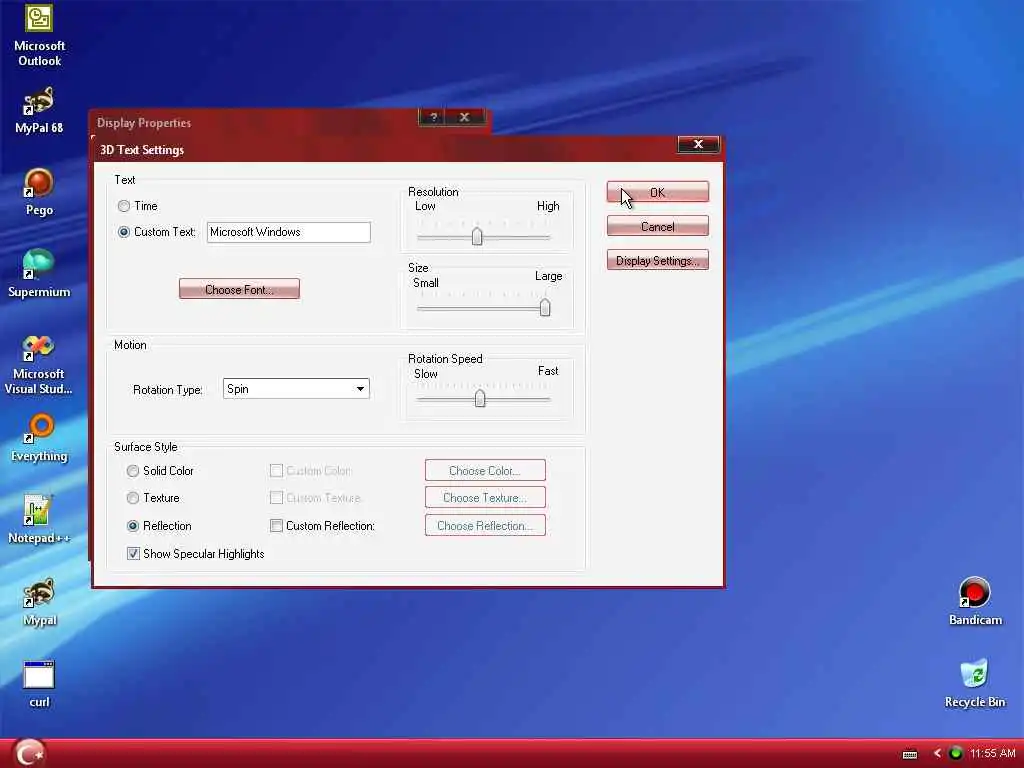This screenshot has height=768, width=1024.
Task: Choose the Solid Color surface style
Action: pyautogui.click(x=133, y=471)
